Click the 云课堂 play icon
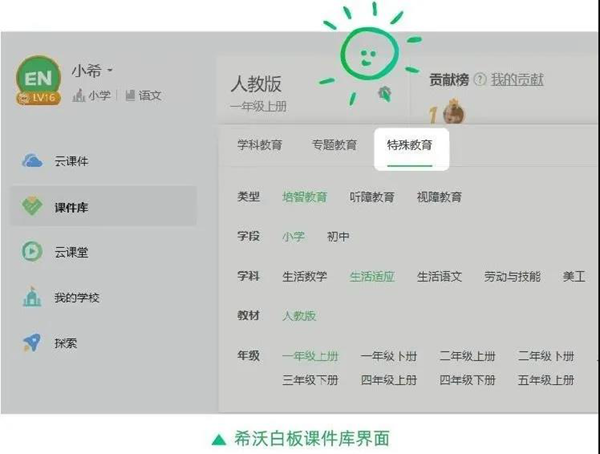This screenshot has width=600, height=454. 32,252
